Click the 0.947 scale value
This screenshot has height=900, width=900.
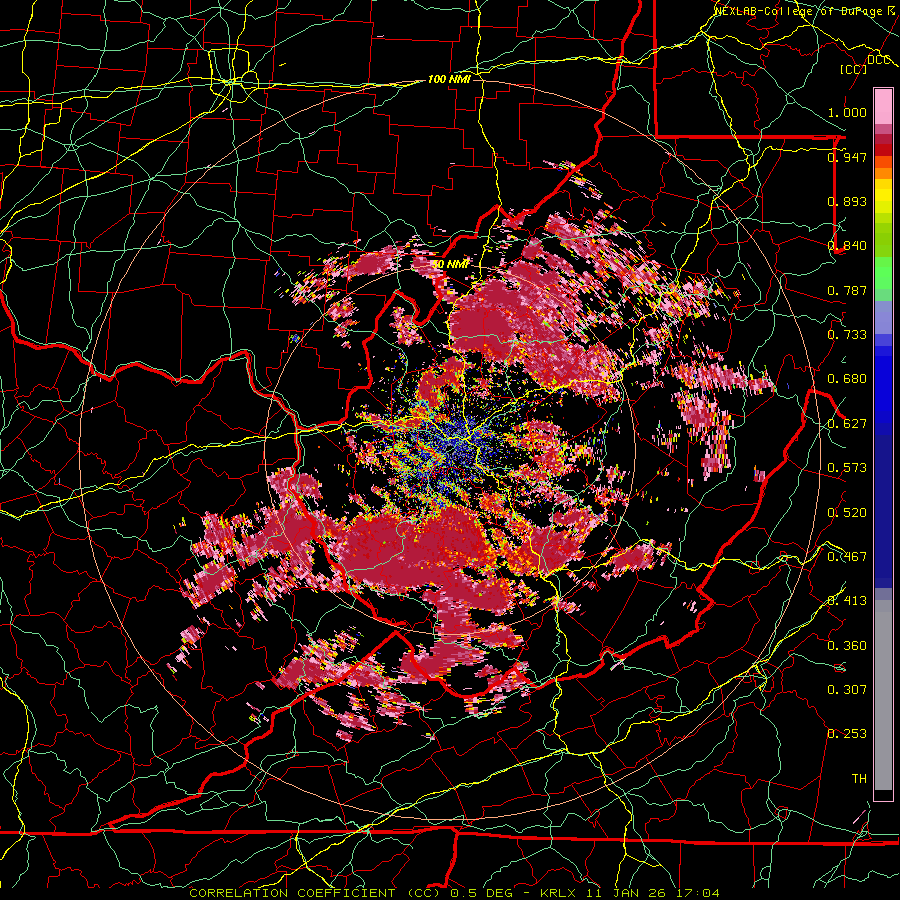pyautogui.click(x=847, y=157)
